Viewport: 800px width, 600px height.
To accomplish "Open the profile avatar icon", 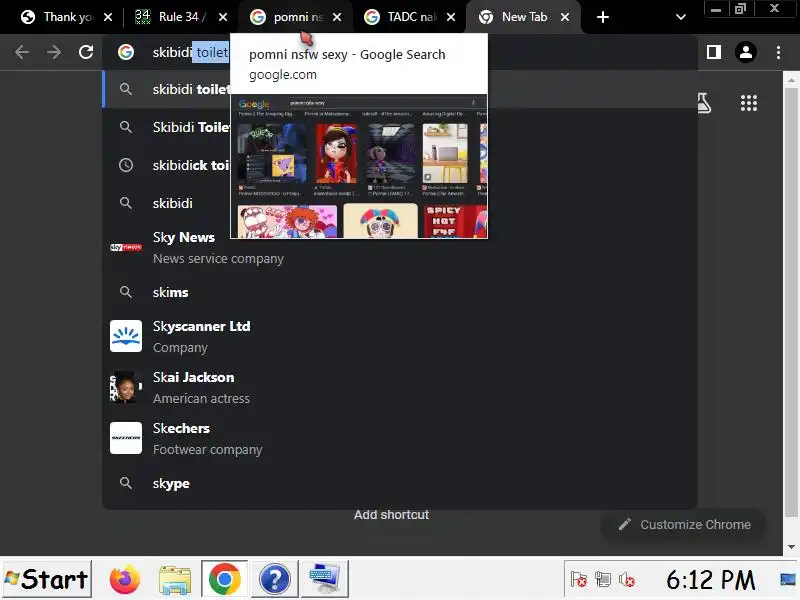I will click(745, 52).
